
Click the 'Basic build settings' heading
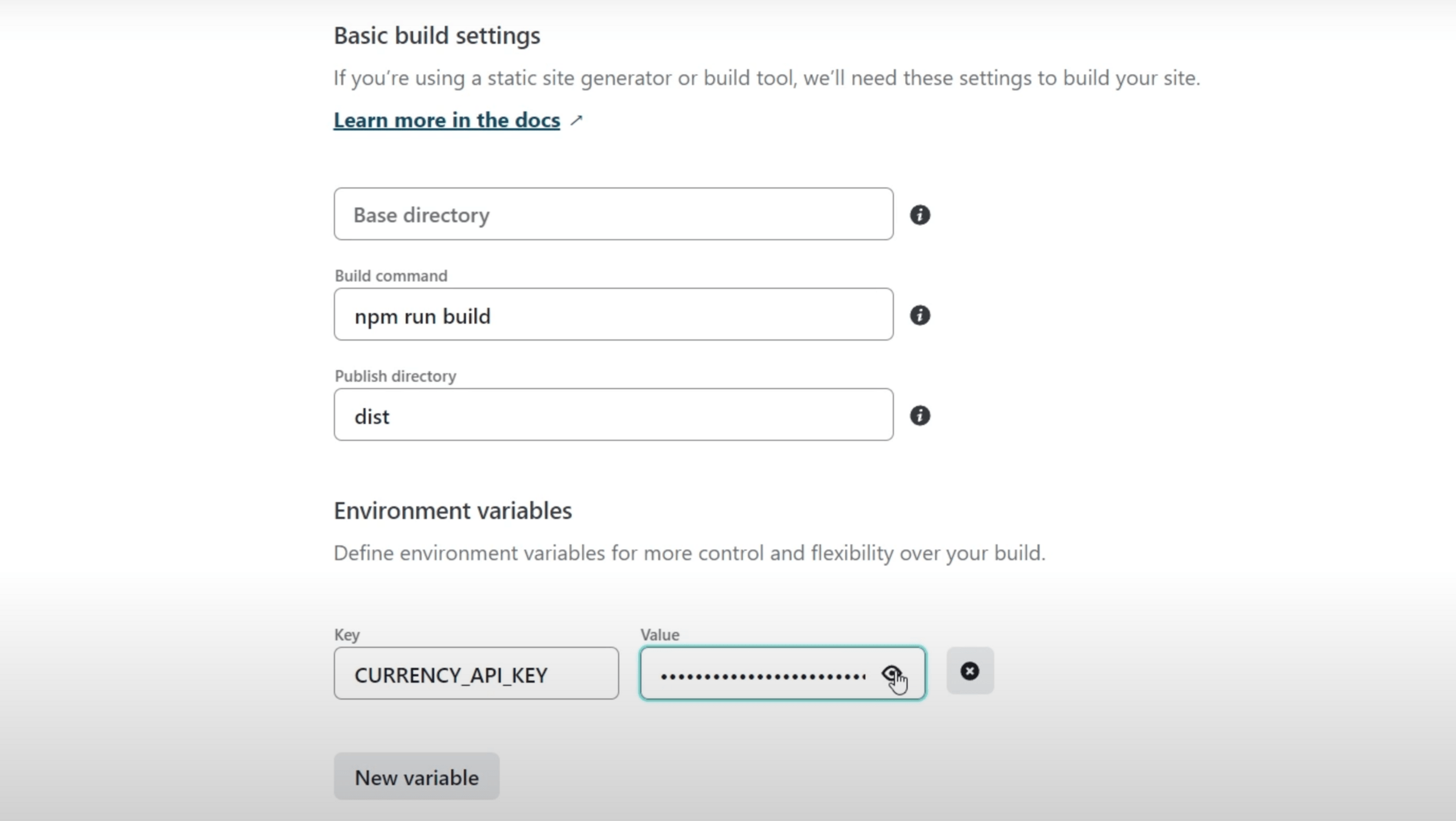coord(436,36)
